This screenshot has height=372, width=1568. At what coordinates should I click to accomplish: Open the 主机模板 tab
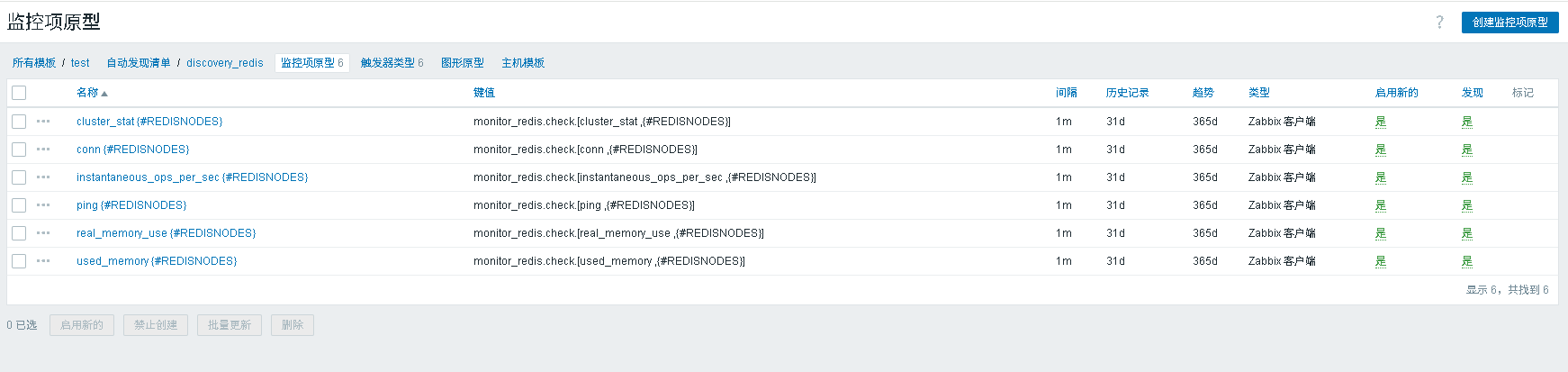[x=523, y=63]
